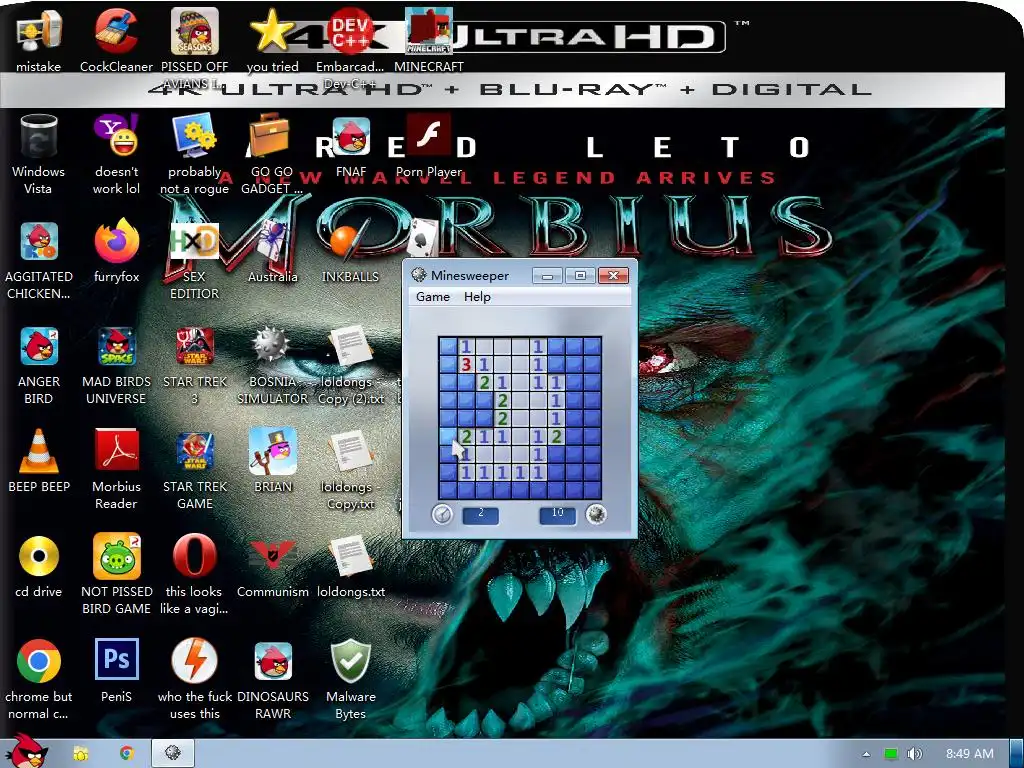This screenshot has height=768, width=1024.
Task: Open the FNAF desktop icon
Action: 351,147
